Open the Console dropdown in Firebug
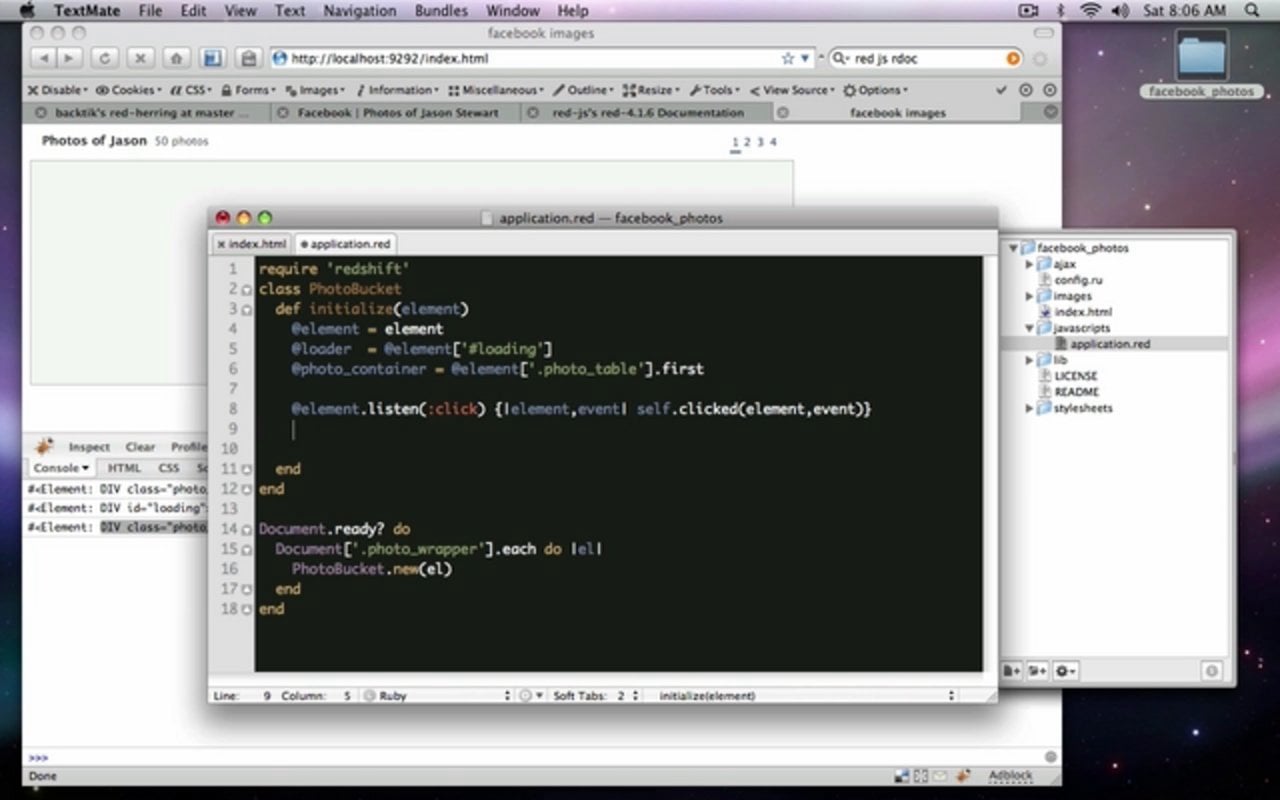The width and height of the screenshot is (1280, 800). coord(61,467)
